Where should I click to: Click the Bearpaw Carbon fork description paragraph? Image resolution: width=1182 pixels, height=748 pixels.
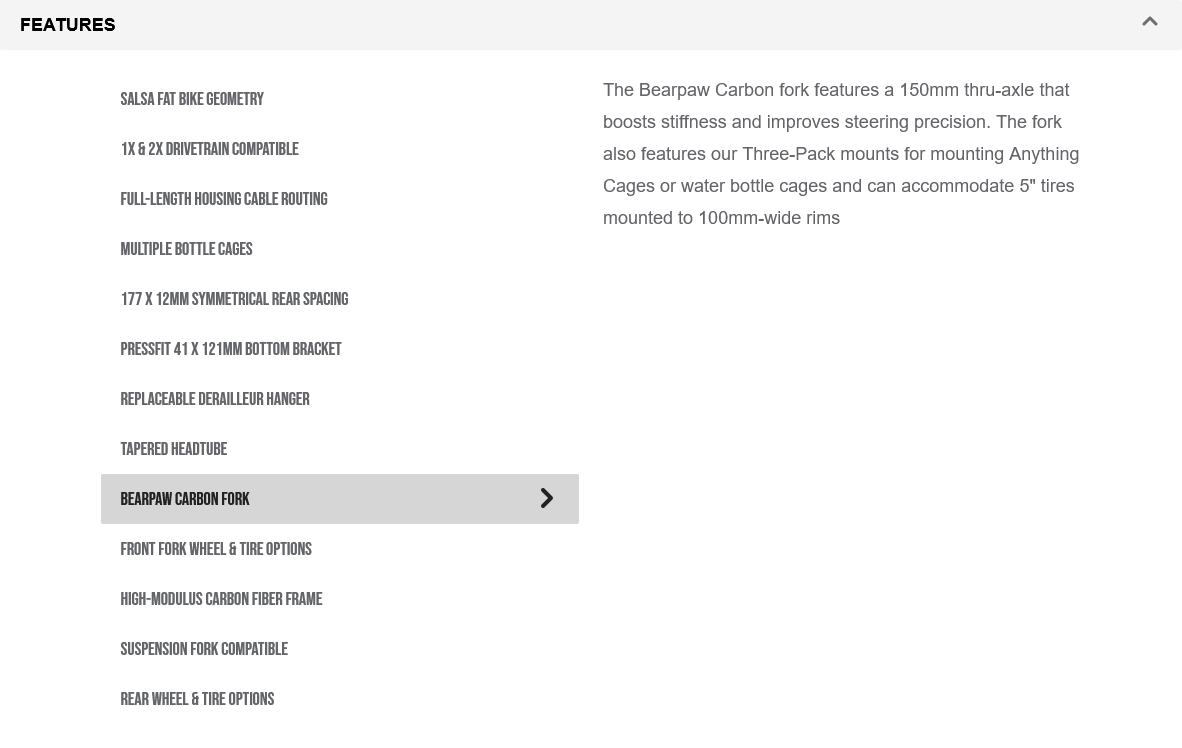click(x=841, y=154)
